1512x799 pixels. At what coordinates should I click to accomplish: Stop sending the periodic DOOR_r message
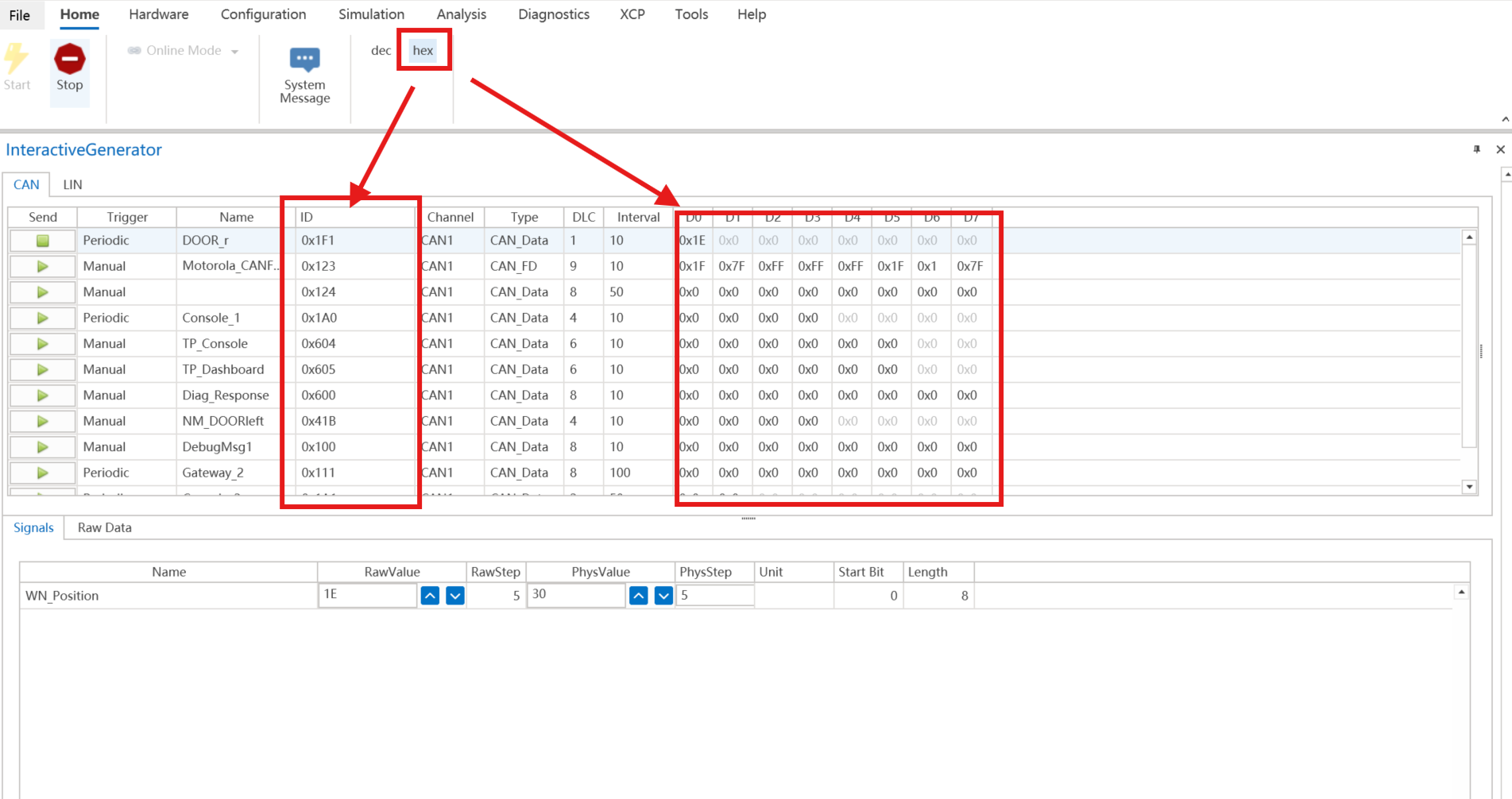pos(43,241)
